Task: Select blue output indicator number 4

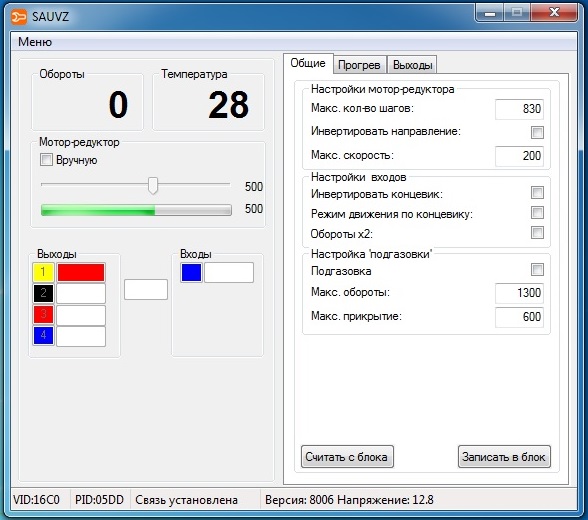Action: tap(44, 335)
